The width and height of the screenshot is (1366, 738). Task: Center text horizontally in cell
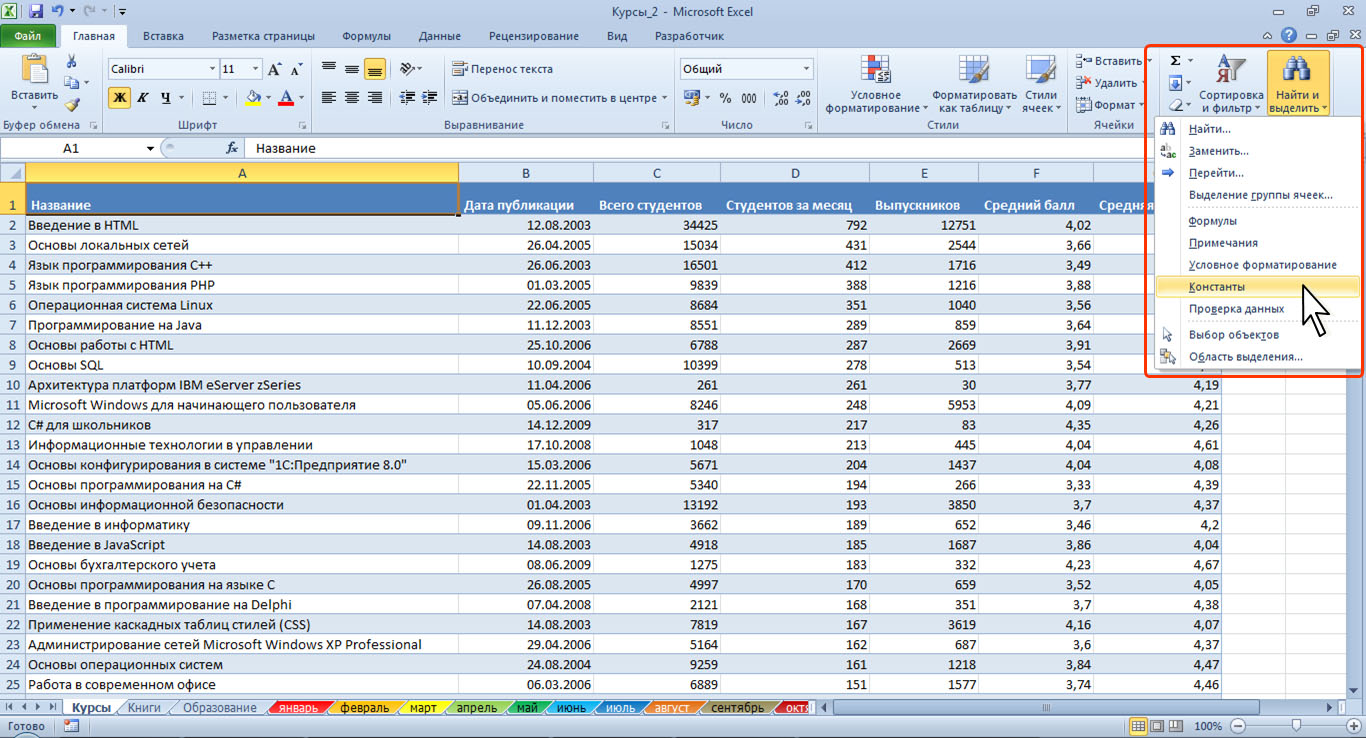tap(351, 97)
